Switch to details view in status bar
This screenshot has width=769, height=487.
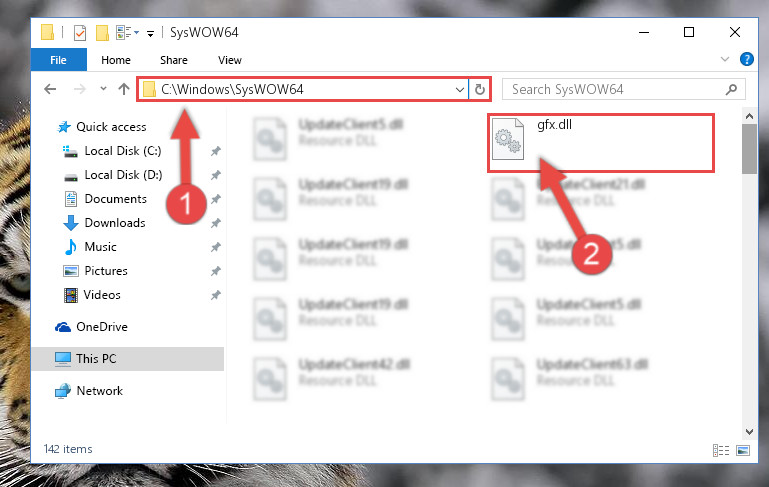click(x=720, y=450)
